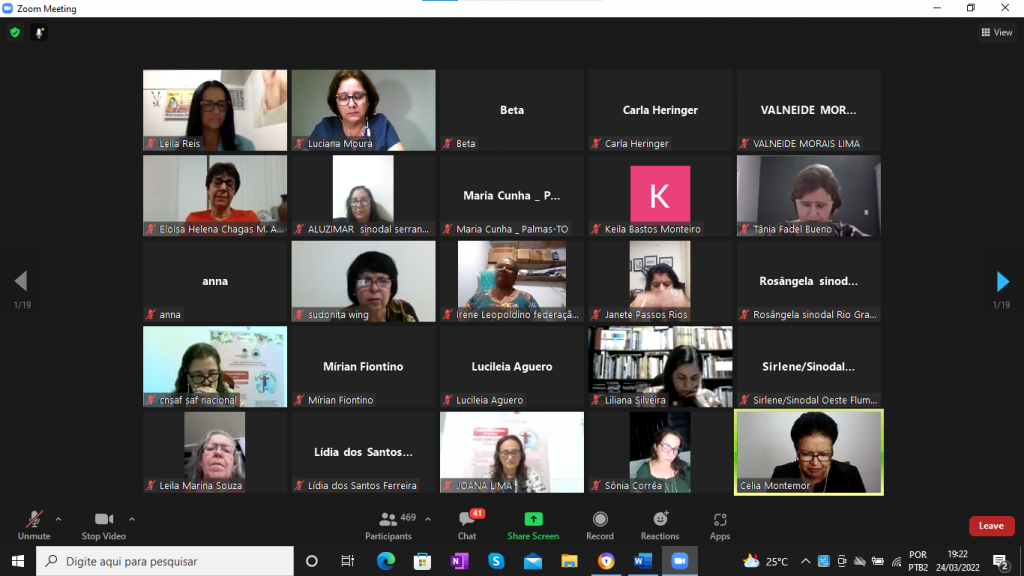Expand video options arrow beside Stop Video

(132, 519)
